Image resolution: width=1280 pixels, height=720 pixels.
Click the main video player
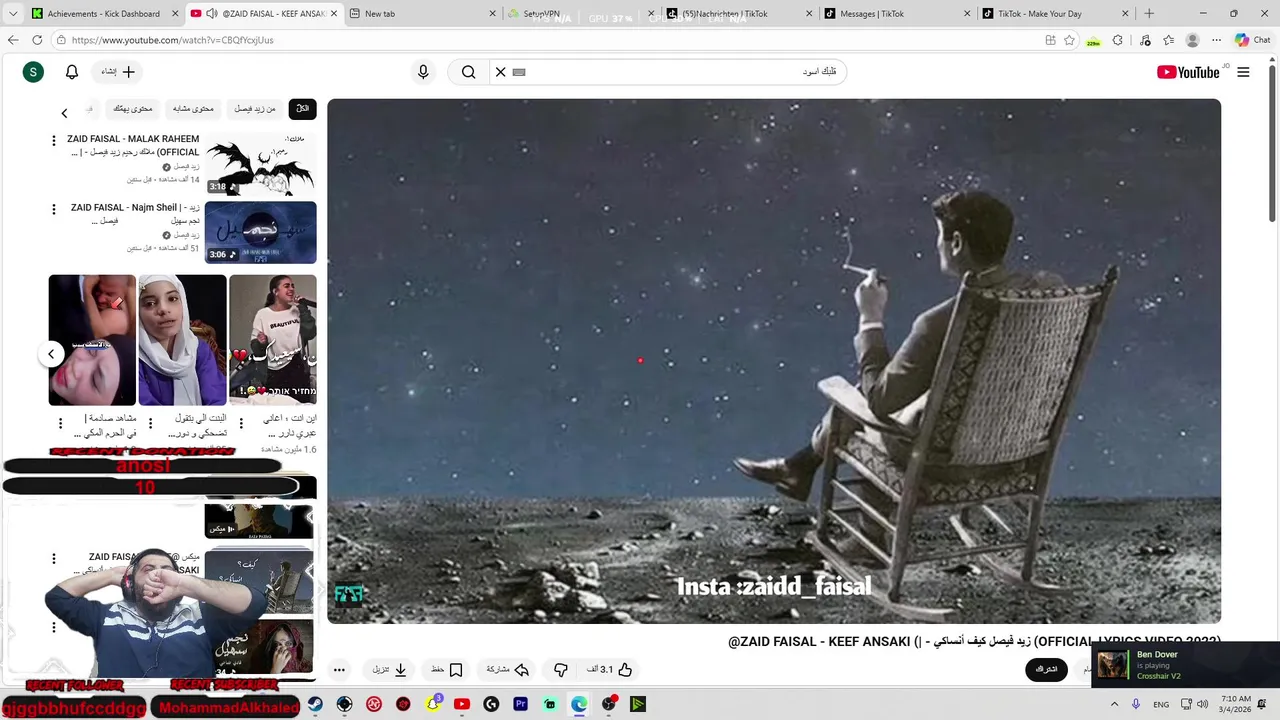(774, 361)
